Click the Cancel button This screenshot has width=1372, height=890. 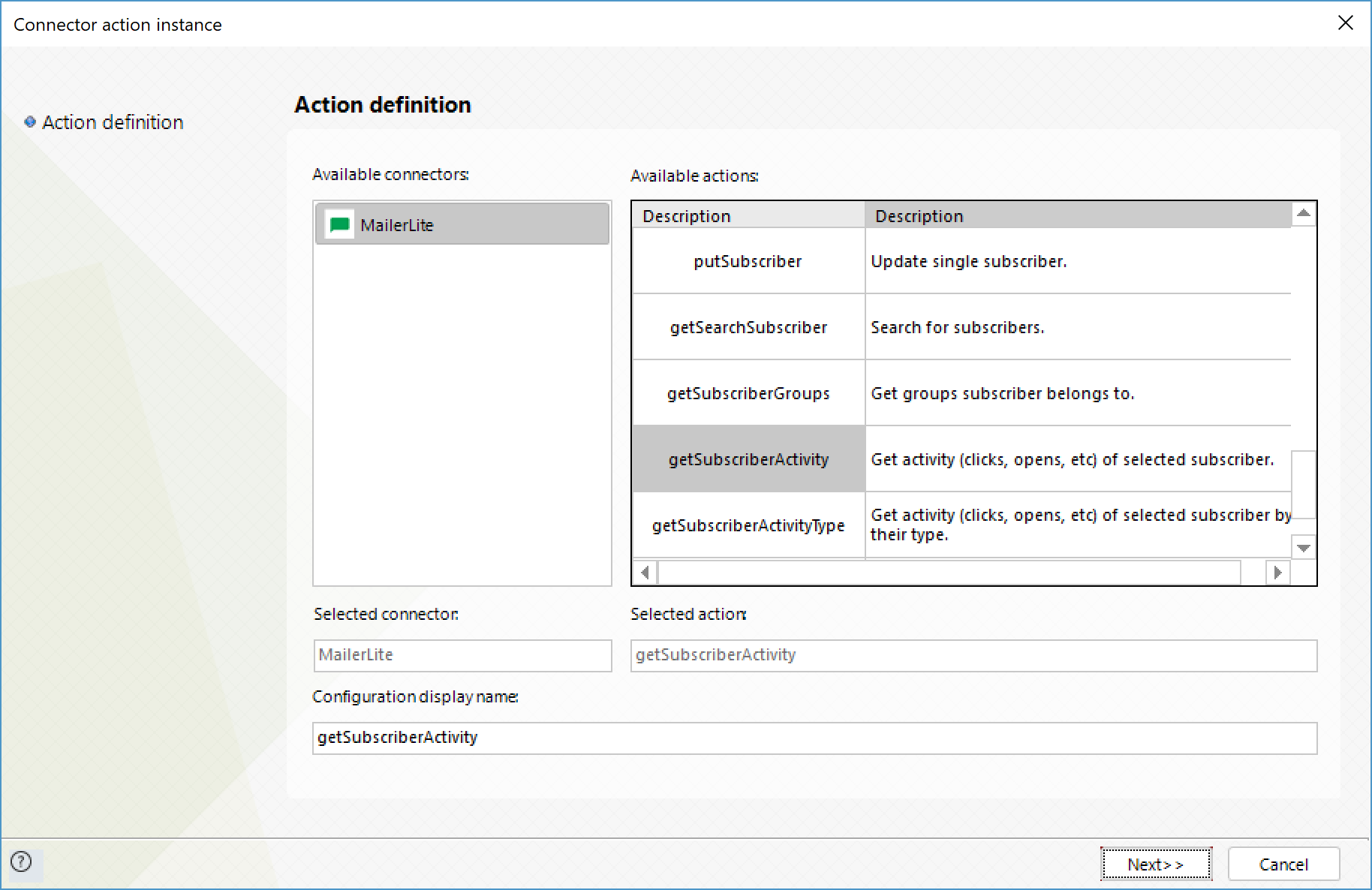[x=1283, y=864]
